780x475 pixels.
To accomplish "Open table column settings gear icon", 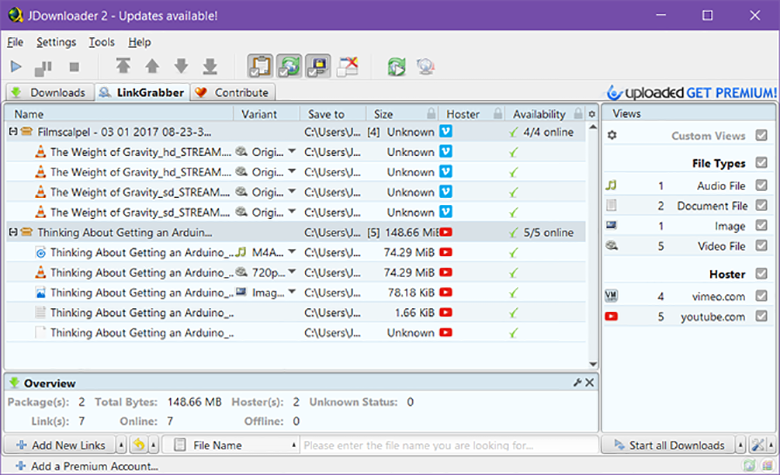I will 591,114.
